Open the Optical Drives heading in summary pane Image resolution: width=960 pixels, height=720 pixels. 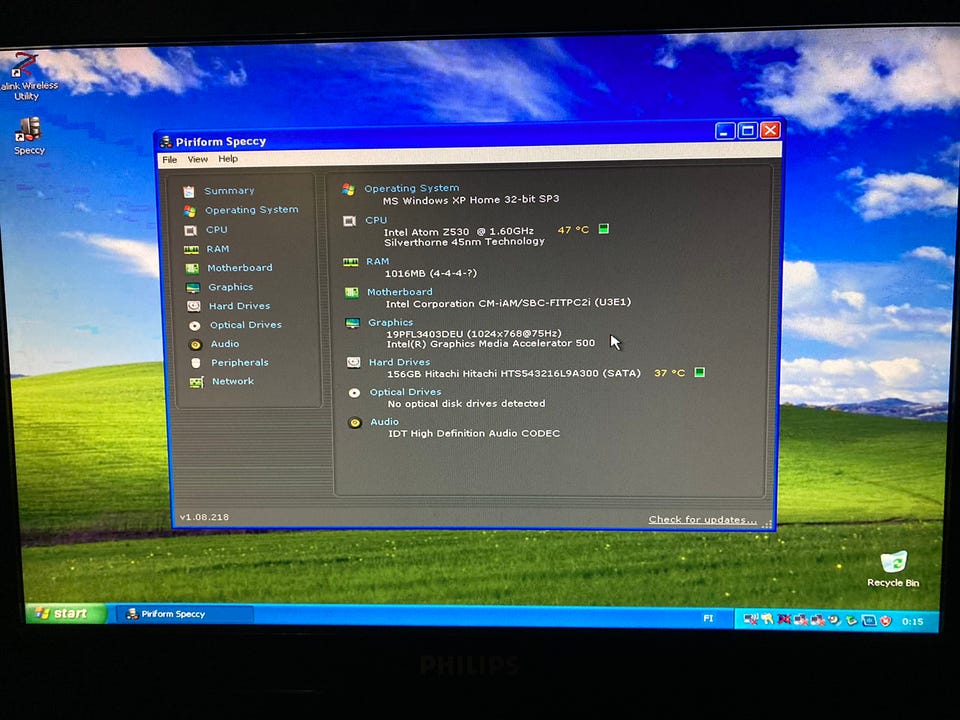(405, 392)
